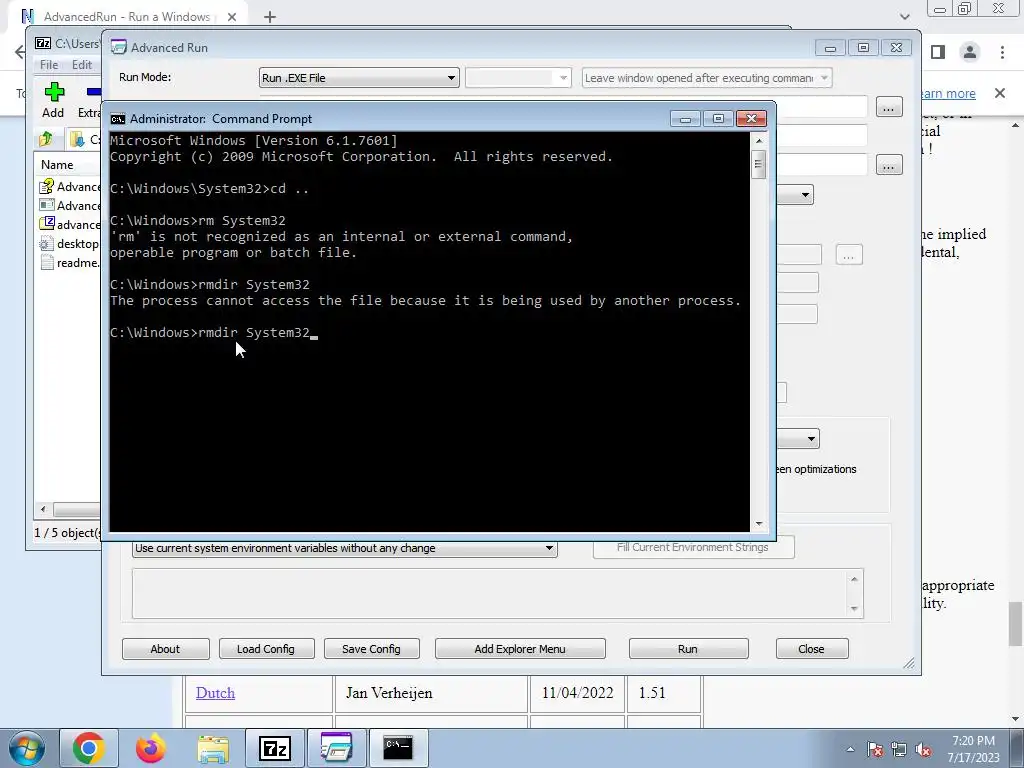Click Add Explorer Menu button
Viewport: 1024px width, 768px height.
pos(520,648)
